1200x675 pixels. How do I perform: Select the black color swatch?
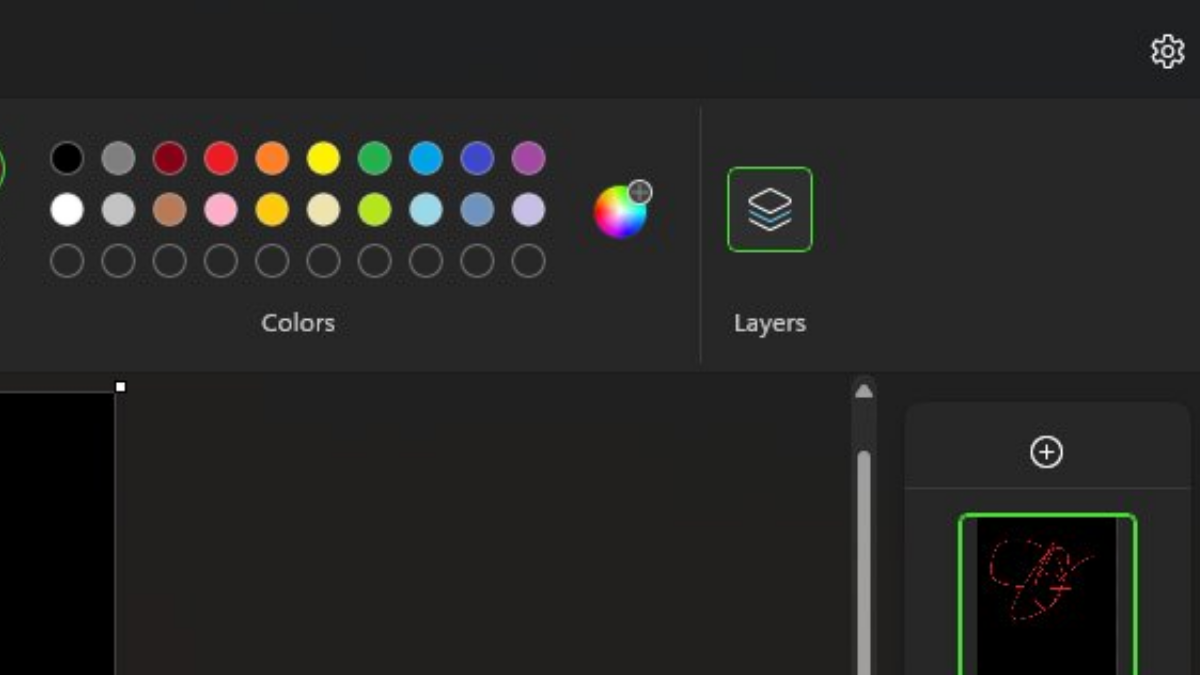tap(66, 157)
